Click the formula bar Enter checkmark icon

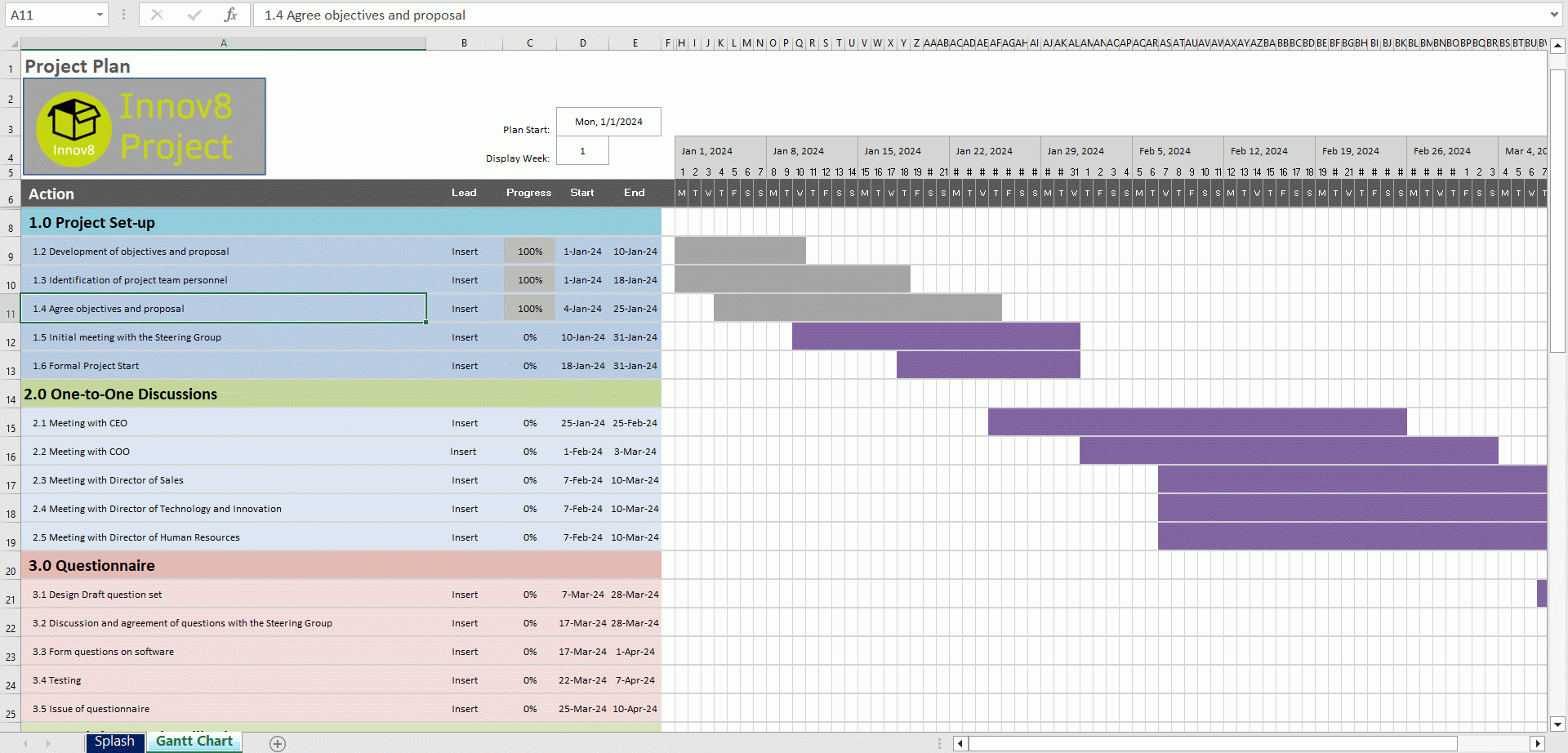(194, 15)
